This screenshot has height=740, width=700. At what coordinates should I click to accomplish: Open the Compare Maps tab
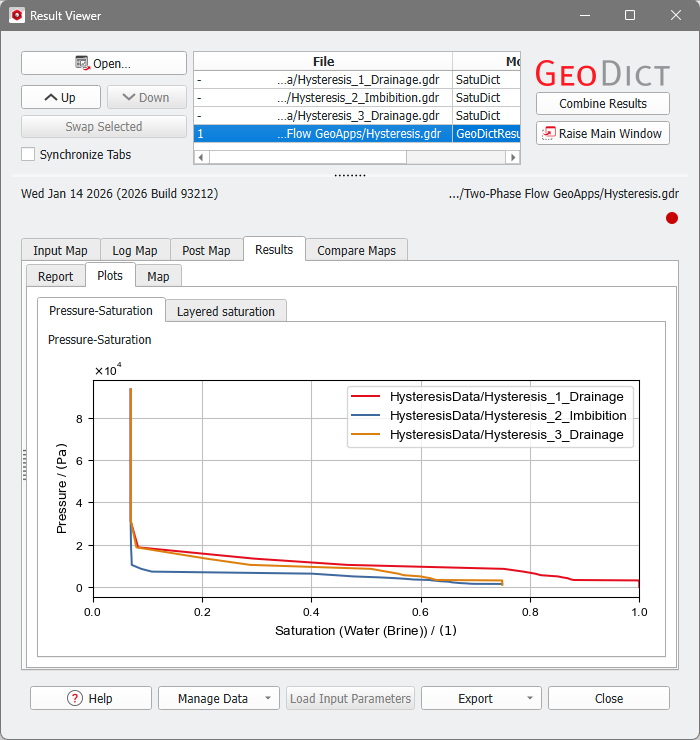point(356,251)
